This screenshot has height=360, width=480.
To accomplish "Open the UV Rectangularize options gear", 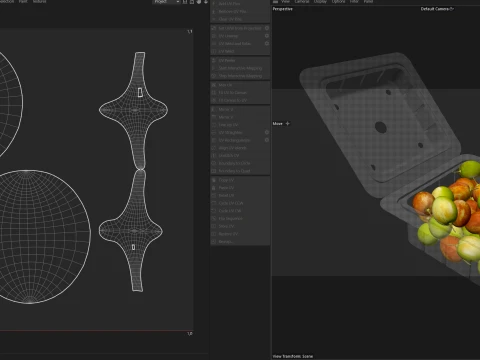I will click(267, 140).
